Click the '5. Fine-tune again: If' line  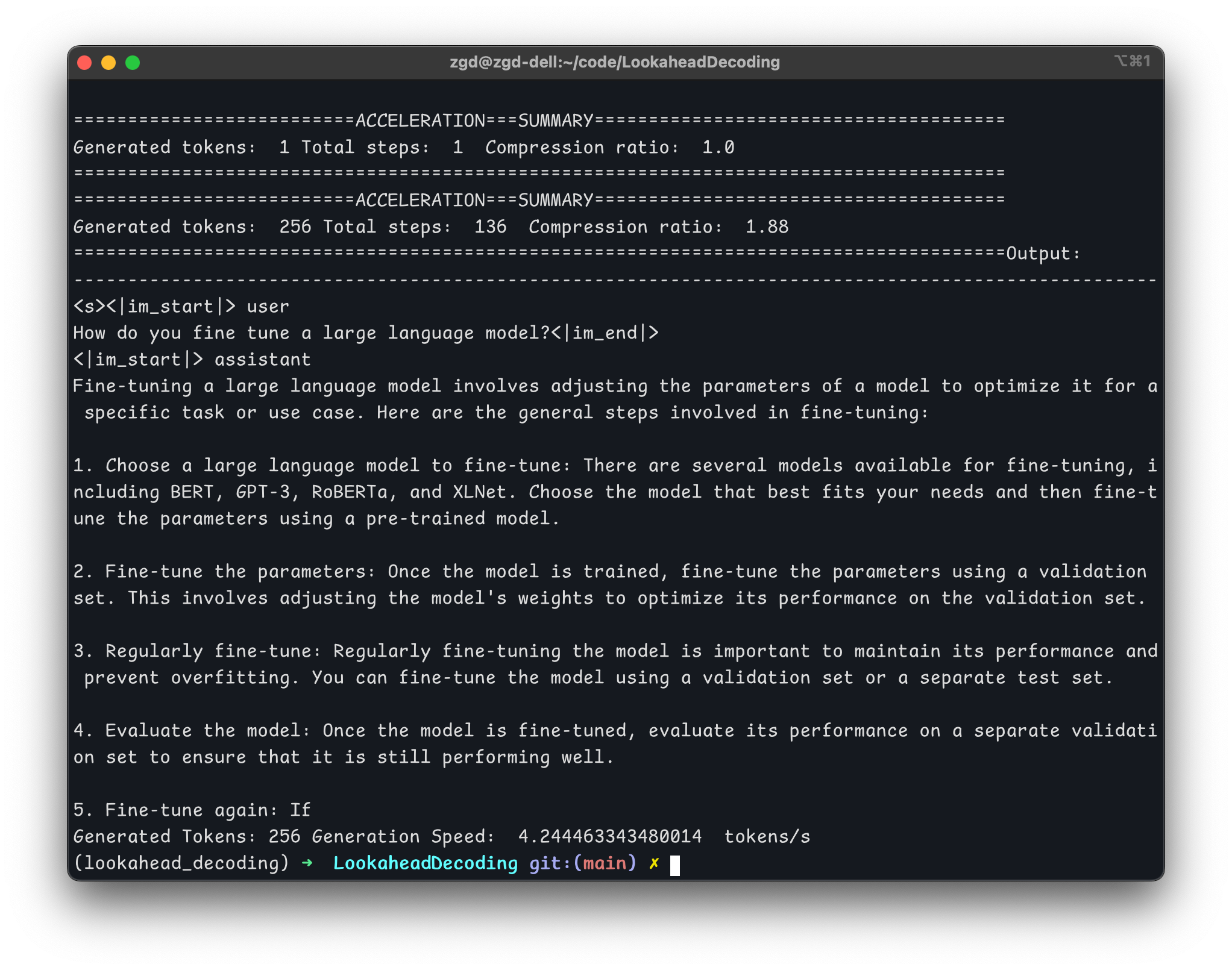192,810
